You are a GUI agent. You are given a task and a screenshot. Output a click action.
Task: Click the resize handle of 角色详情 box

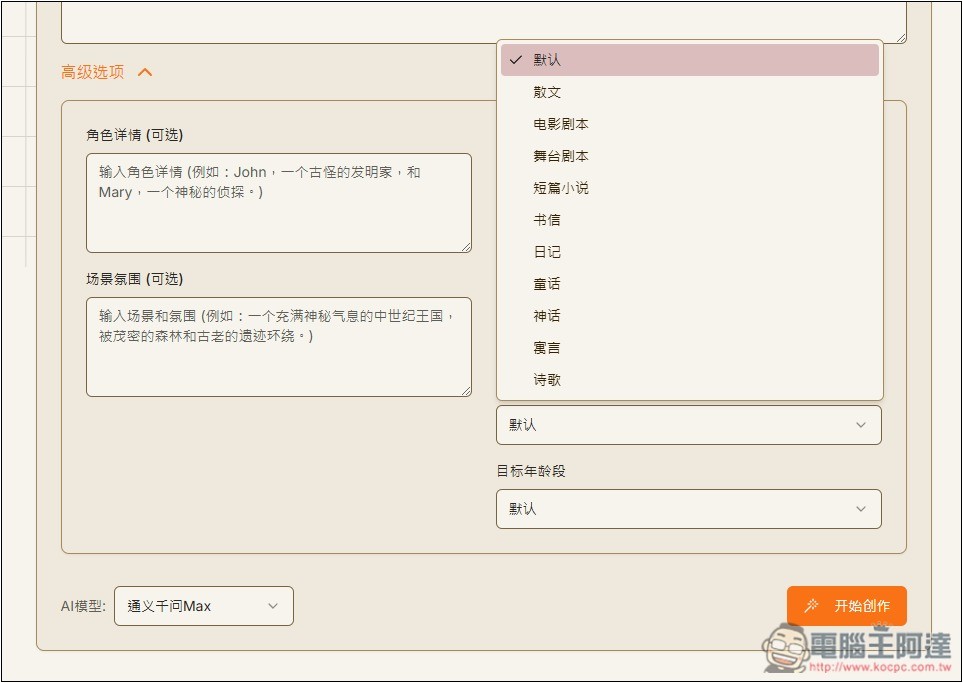(x=466, y=247)
